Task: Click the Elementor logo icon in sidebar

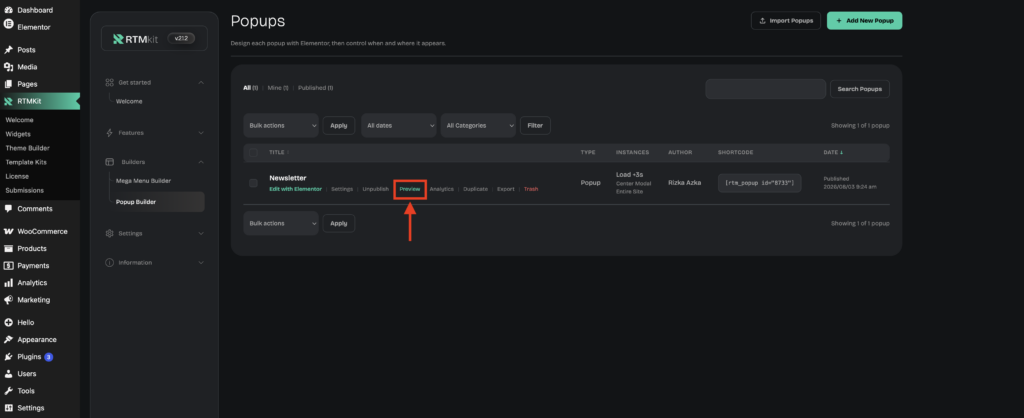Action: (x=8, y=24)
